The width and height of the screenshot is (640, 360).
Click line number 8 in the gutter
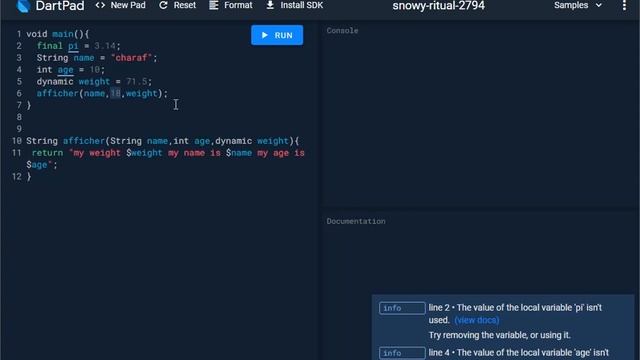point(19,117)
